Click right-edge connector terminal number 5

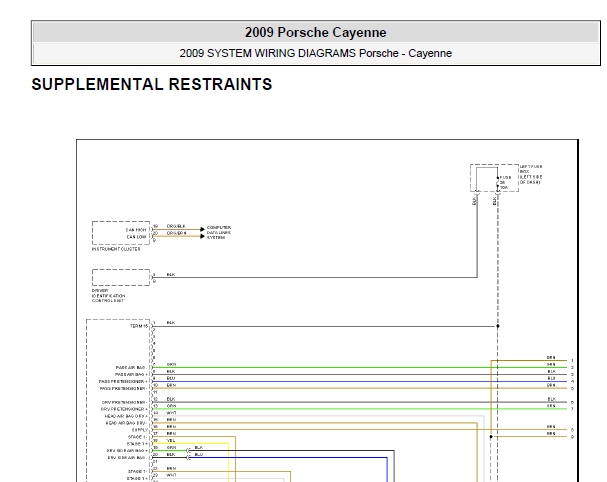572,388
